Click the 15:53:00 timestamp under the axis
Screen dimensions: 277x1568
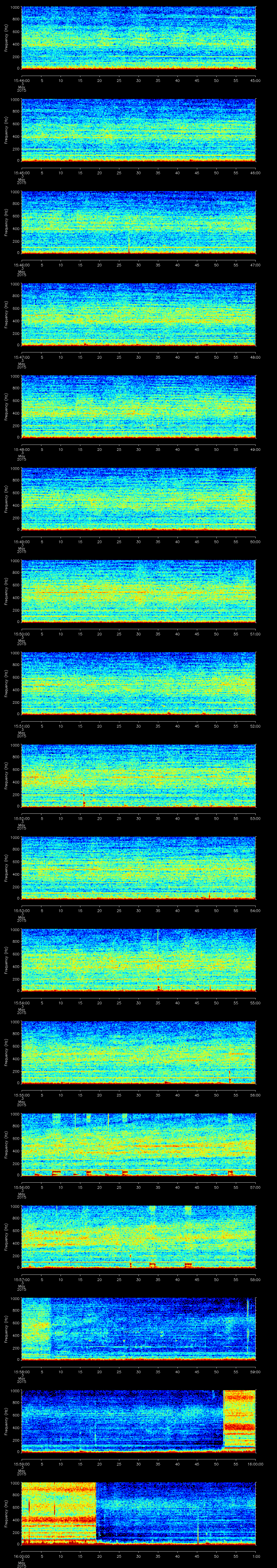click(21, 910)
